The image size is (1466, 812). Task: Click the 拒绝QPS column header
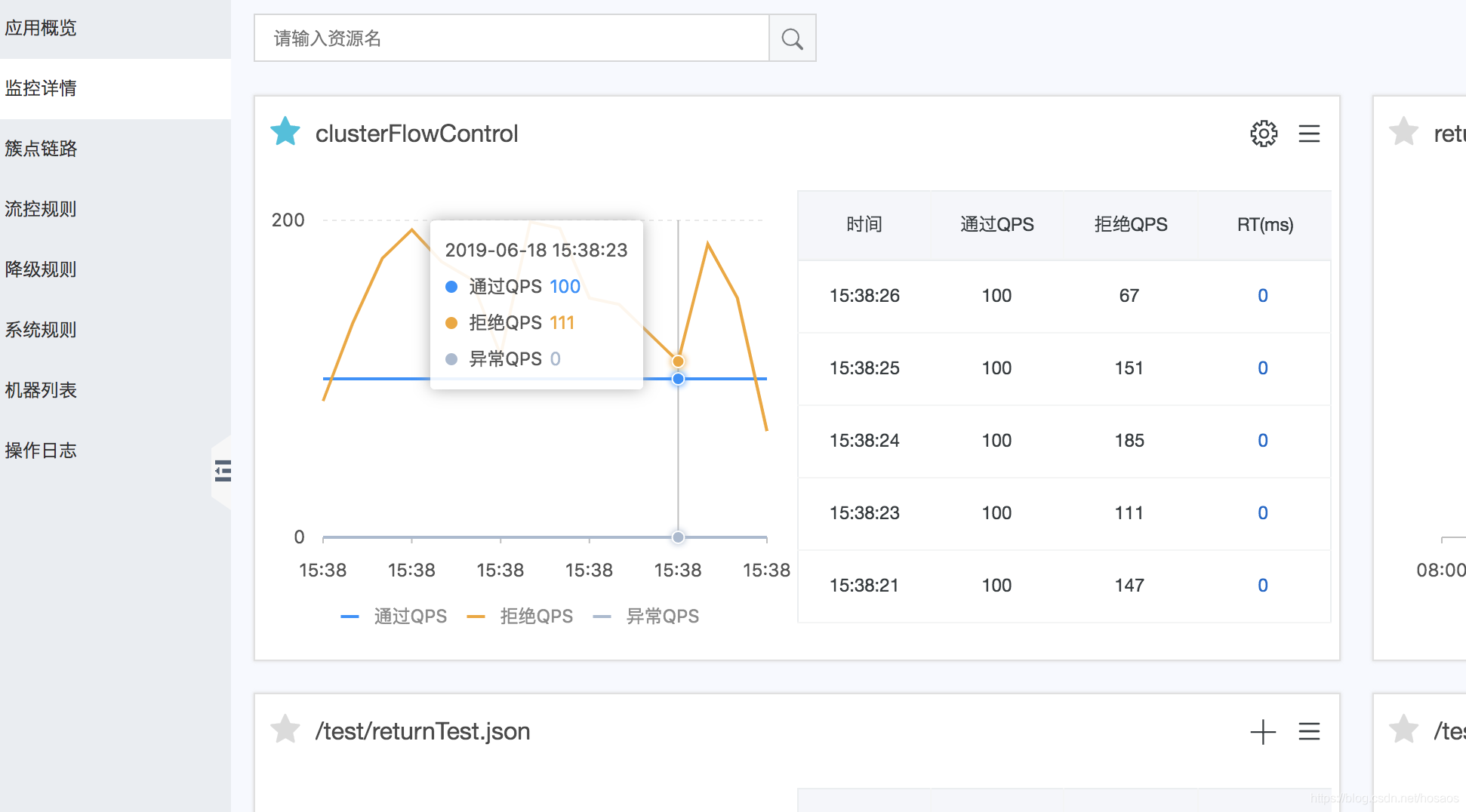[x=1131, y=224]
